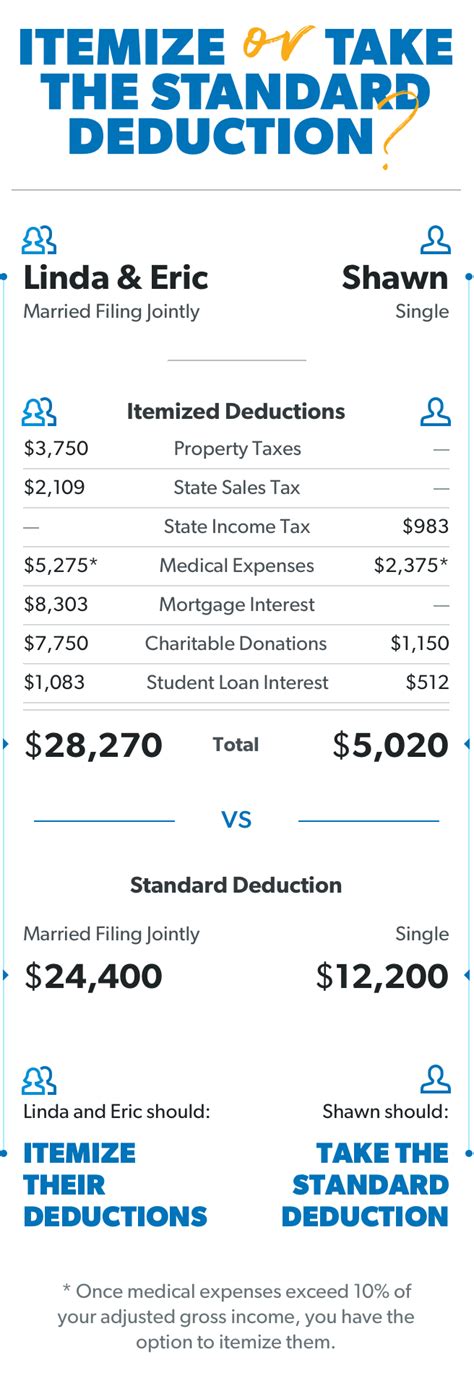Click the $24,400 standard deduction amount
The height and width of the screenshot is (1378, 474).
pos(93,976)
